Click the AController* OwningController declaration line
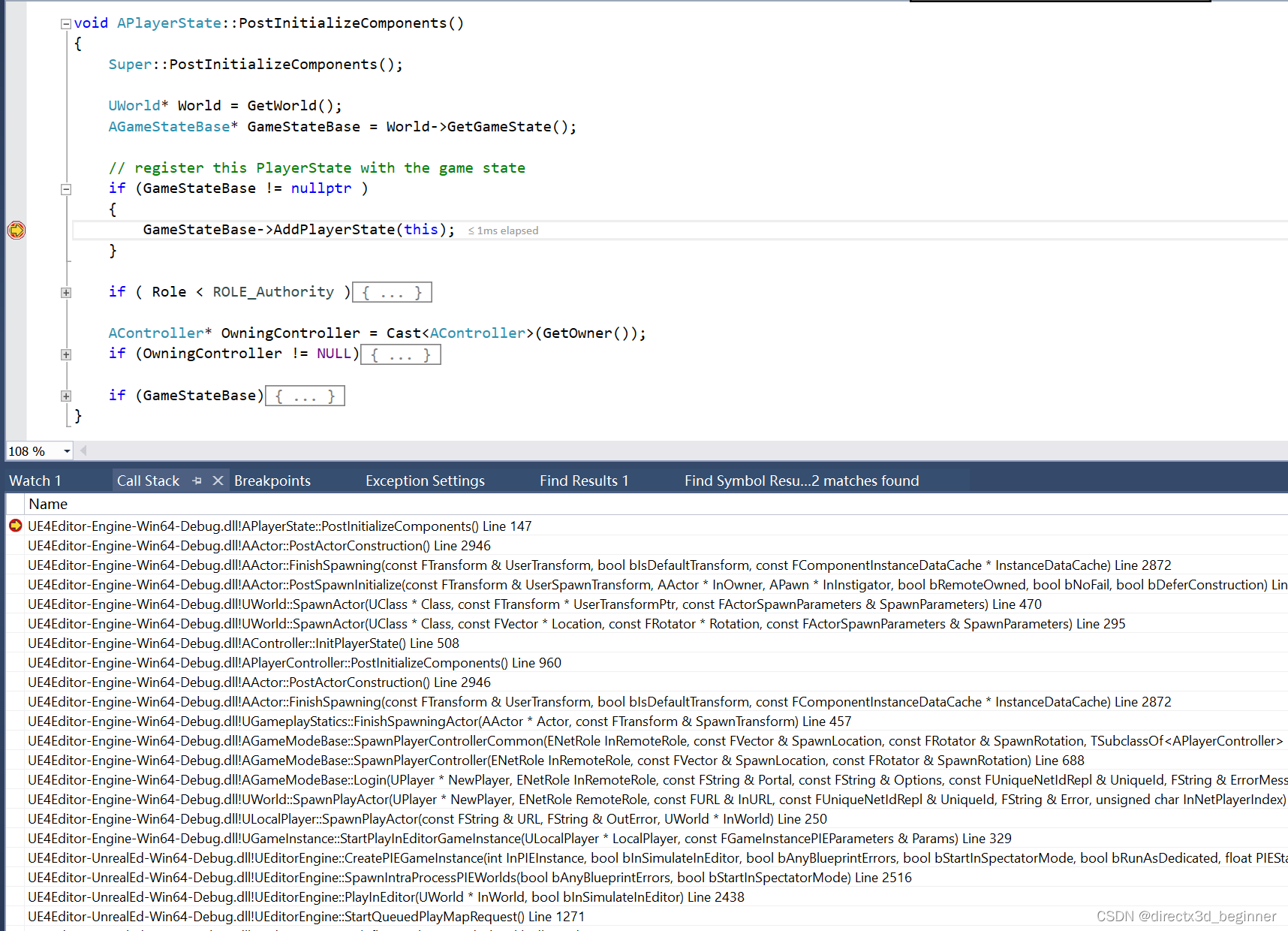This screenshot has height=931, width=1288. click(x=377, y=333)
